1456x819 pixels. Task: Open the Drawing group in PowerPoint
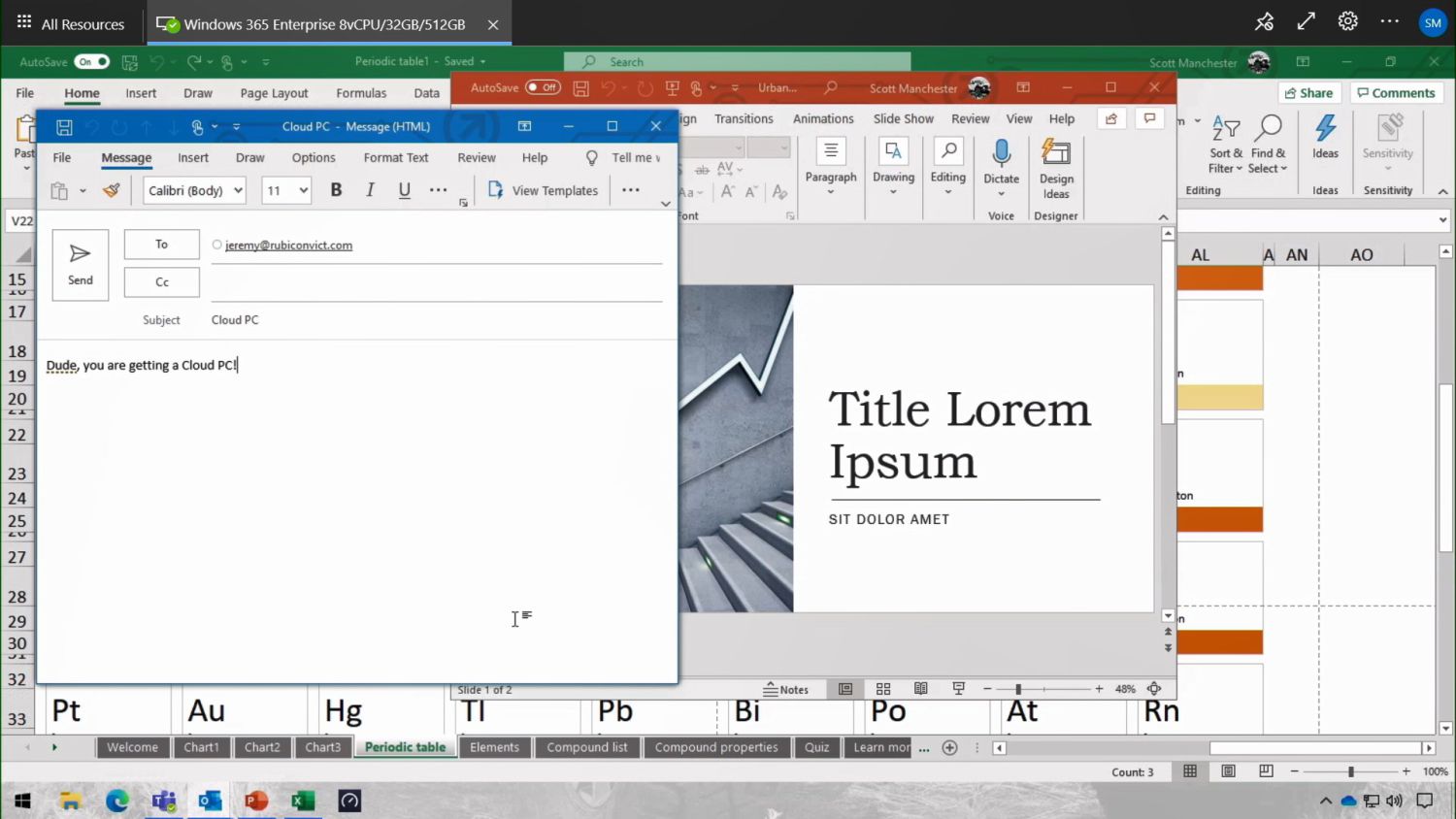coord(893,167)
